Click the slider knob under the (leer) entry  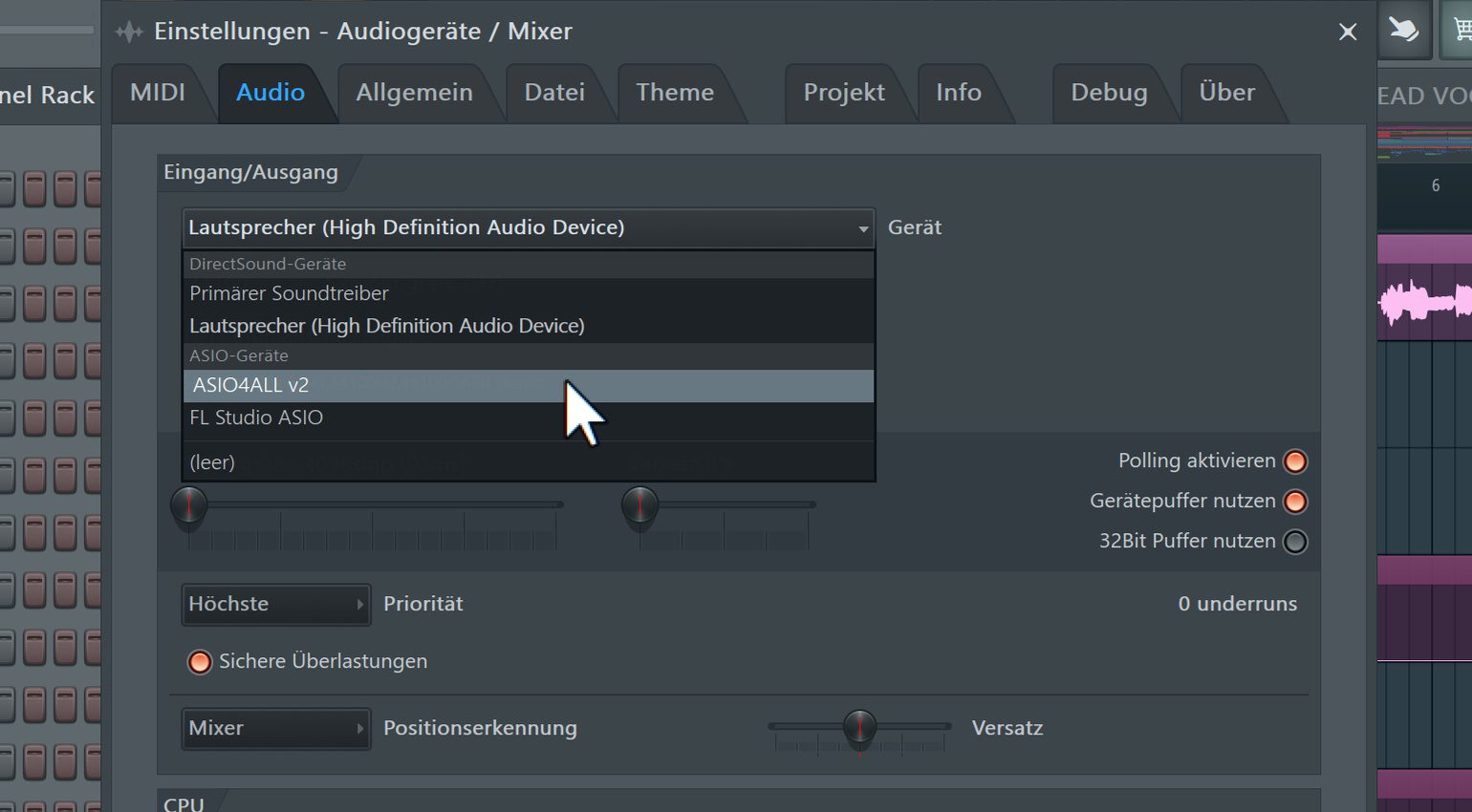click(x=639, y=505)
